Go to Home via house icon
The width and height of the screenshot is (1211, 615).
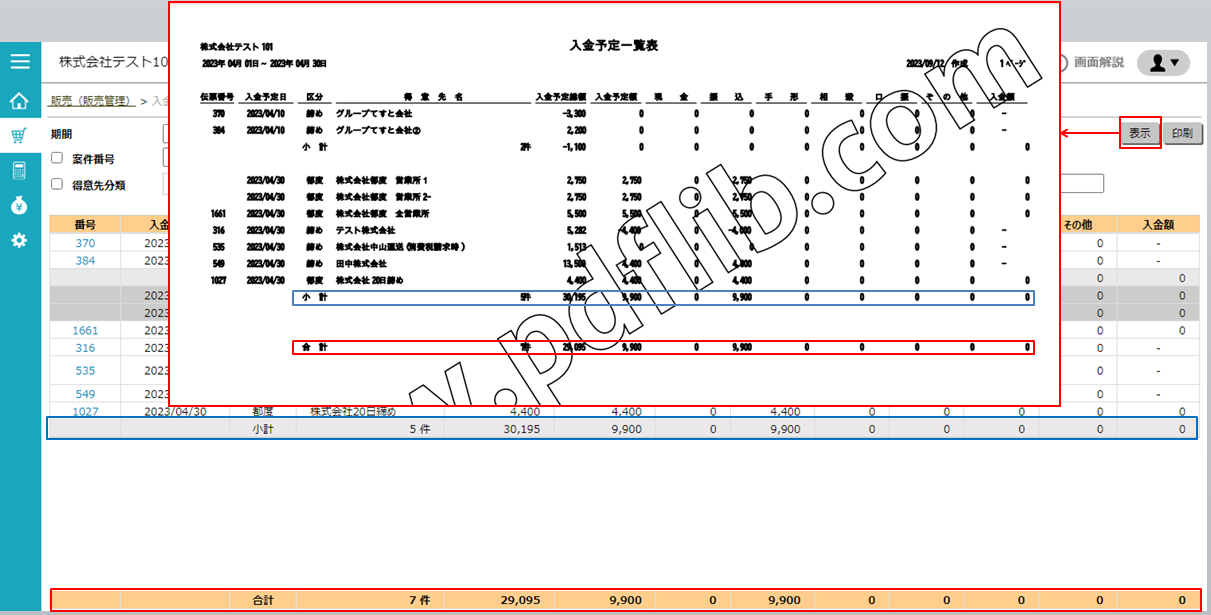[20, 101]
